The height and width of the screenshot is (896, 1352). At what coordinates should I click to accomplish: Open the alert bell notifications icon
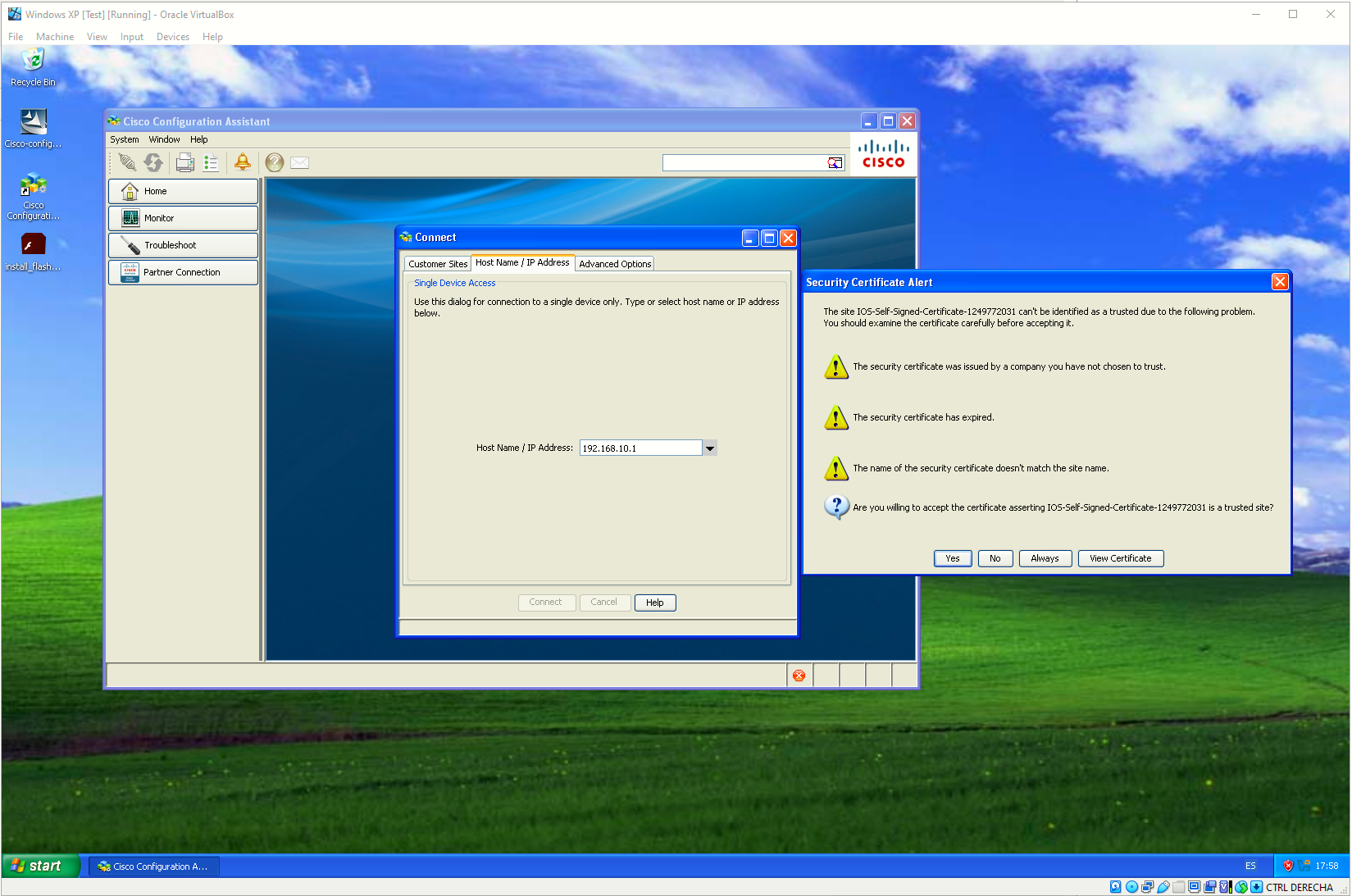click(243, 162)
